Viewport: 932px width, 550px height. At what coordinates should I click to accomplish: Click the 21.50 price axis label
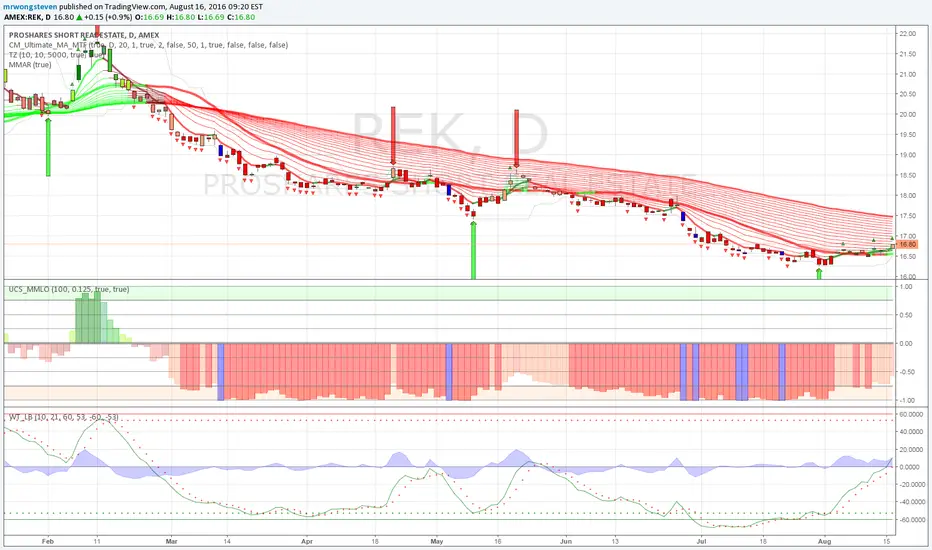[908, 54]
